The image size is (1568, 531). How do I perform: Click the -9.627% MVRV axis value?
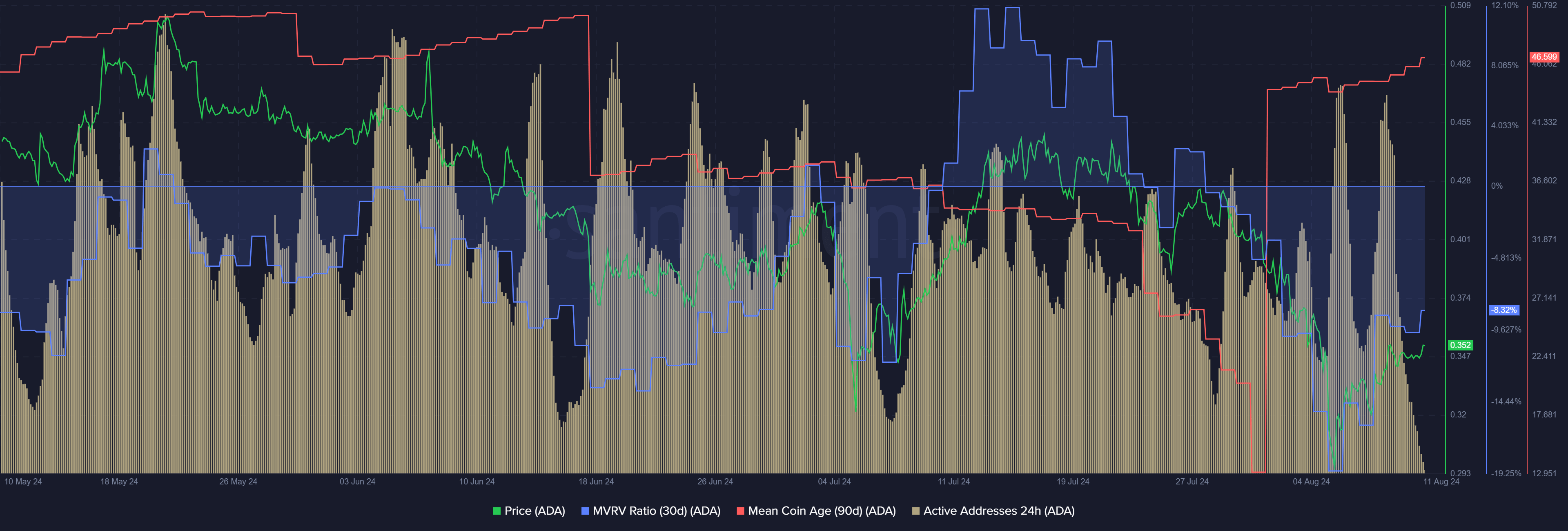[x=1506, y=330]
